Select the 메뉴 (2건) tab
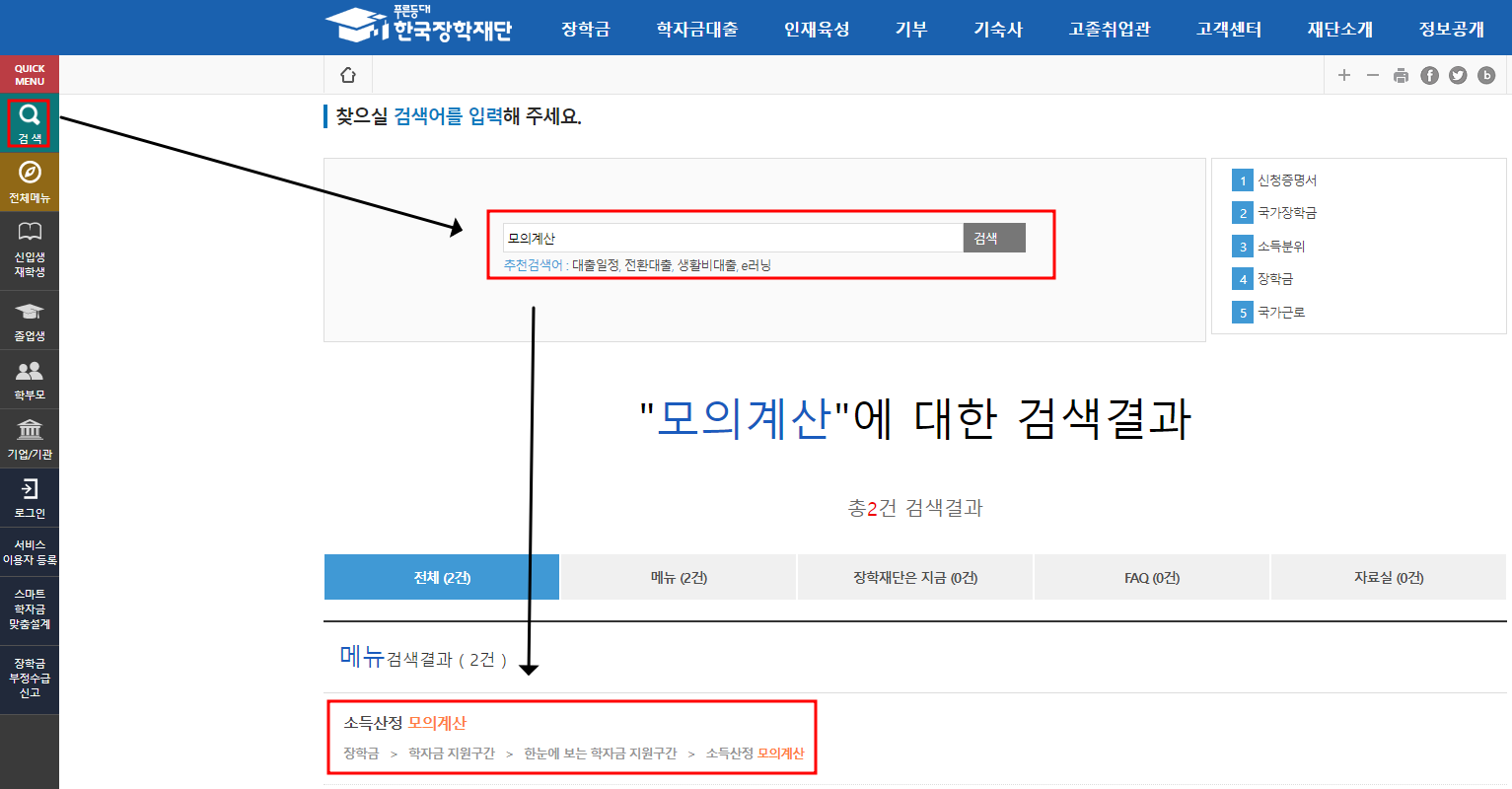This screenshot has width=1512, height=789. (678, 577)
